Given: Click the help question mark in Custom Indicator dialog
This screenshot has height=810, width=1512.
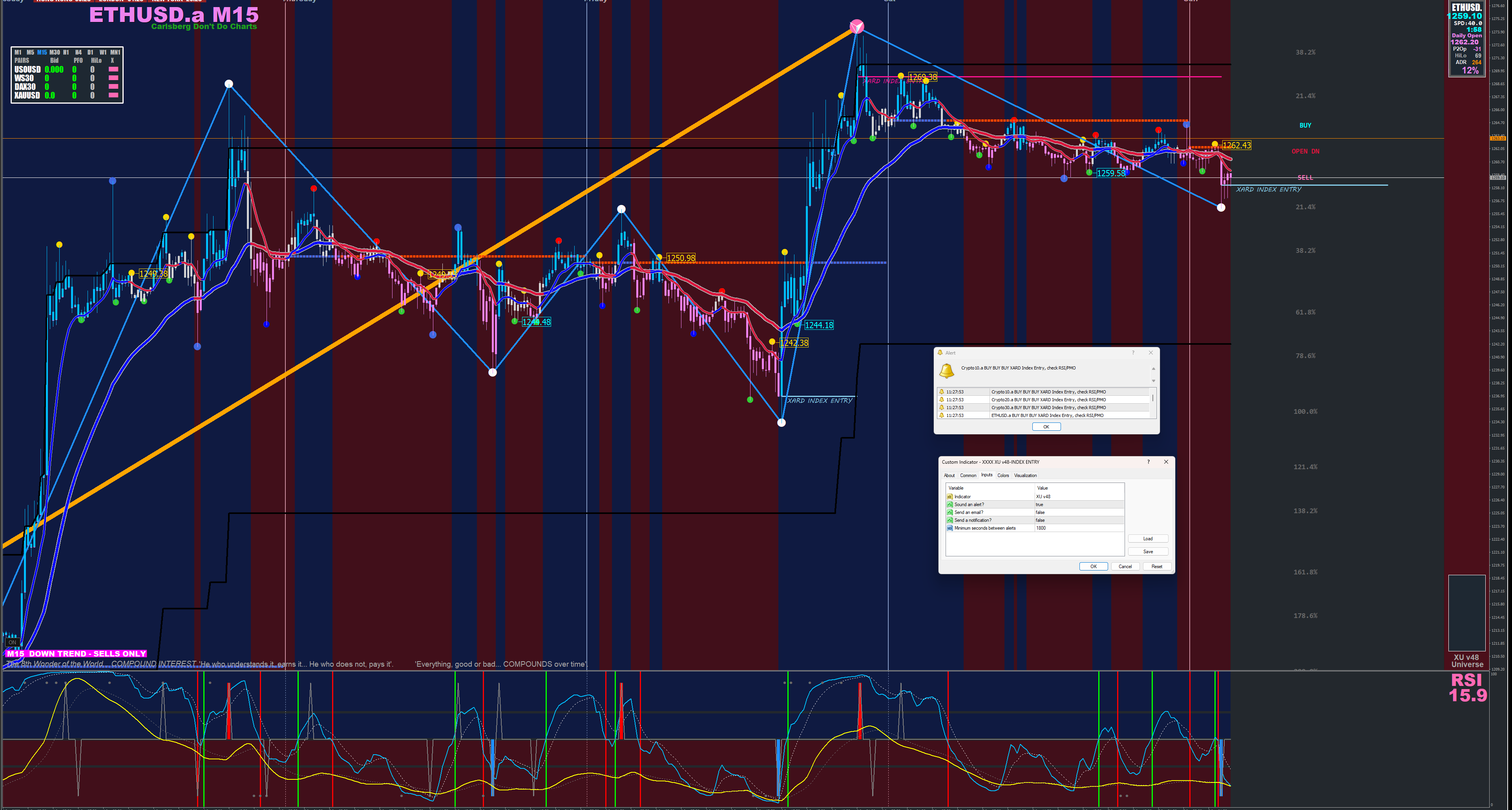Looking at the screenshot, I should 1148,462.
